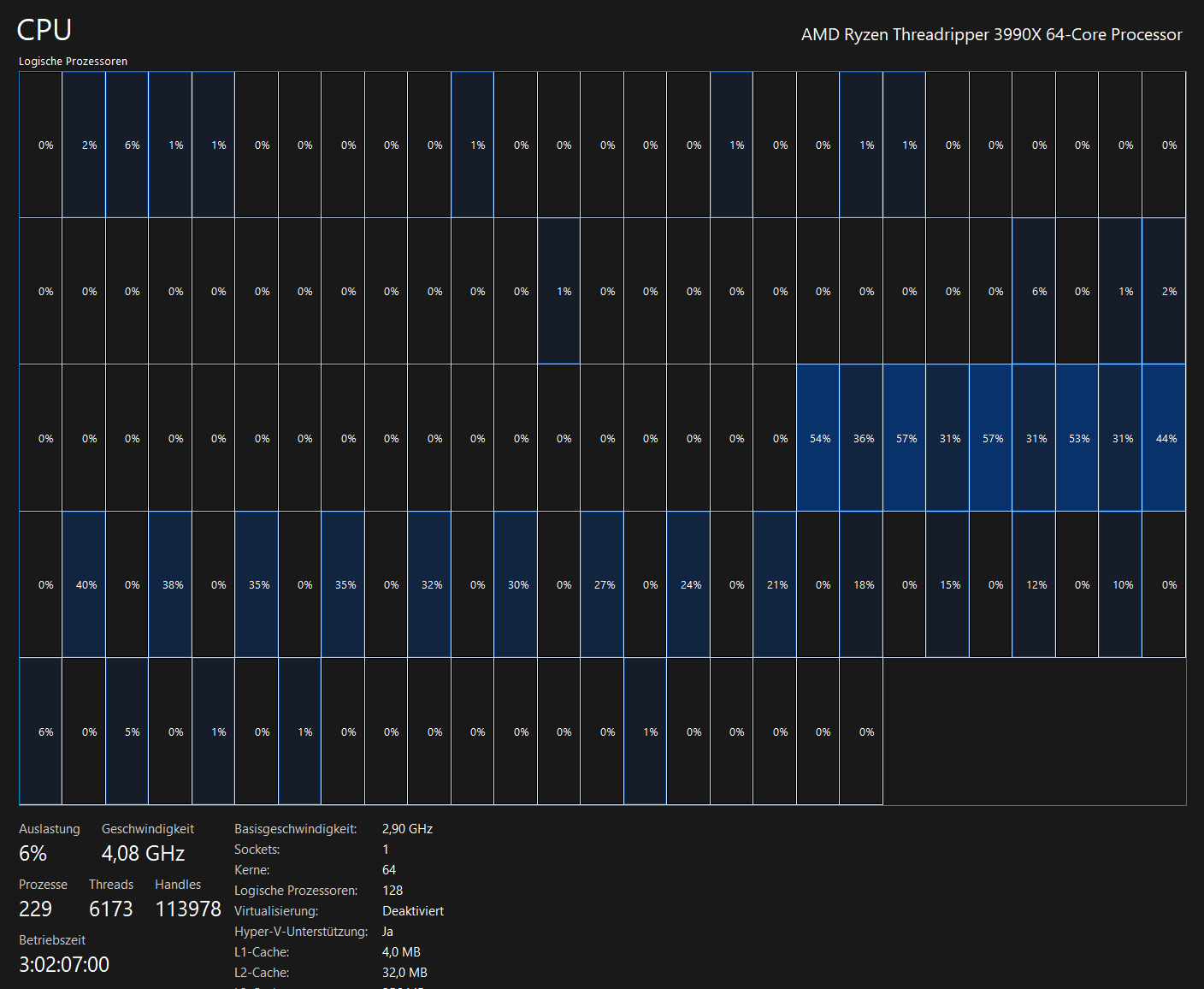The image size is (1204, 989).
Task: Select the logical processor cell showing 36%
Action: click(x=862, y=438)
